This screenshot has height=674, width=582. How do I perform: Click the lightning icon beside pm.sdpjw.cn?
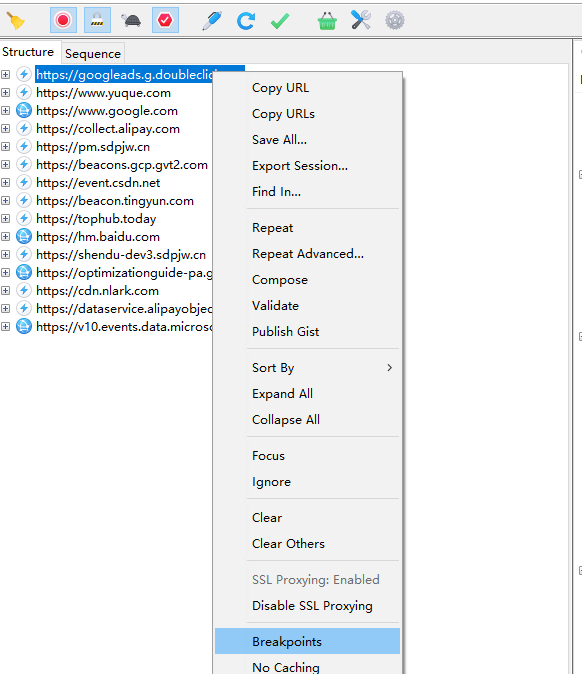(24, 147)
